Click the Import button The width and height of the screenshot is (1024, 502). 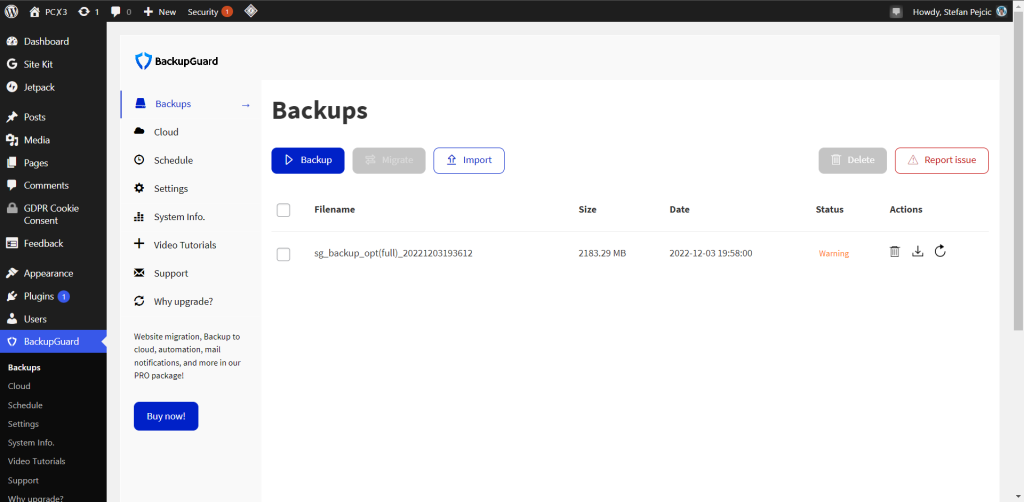tap(469, 160)
